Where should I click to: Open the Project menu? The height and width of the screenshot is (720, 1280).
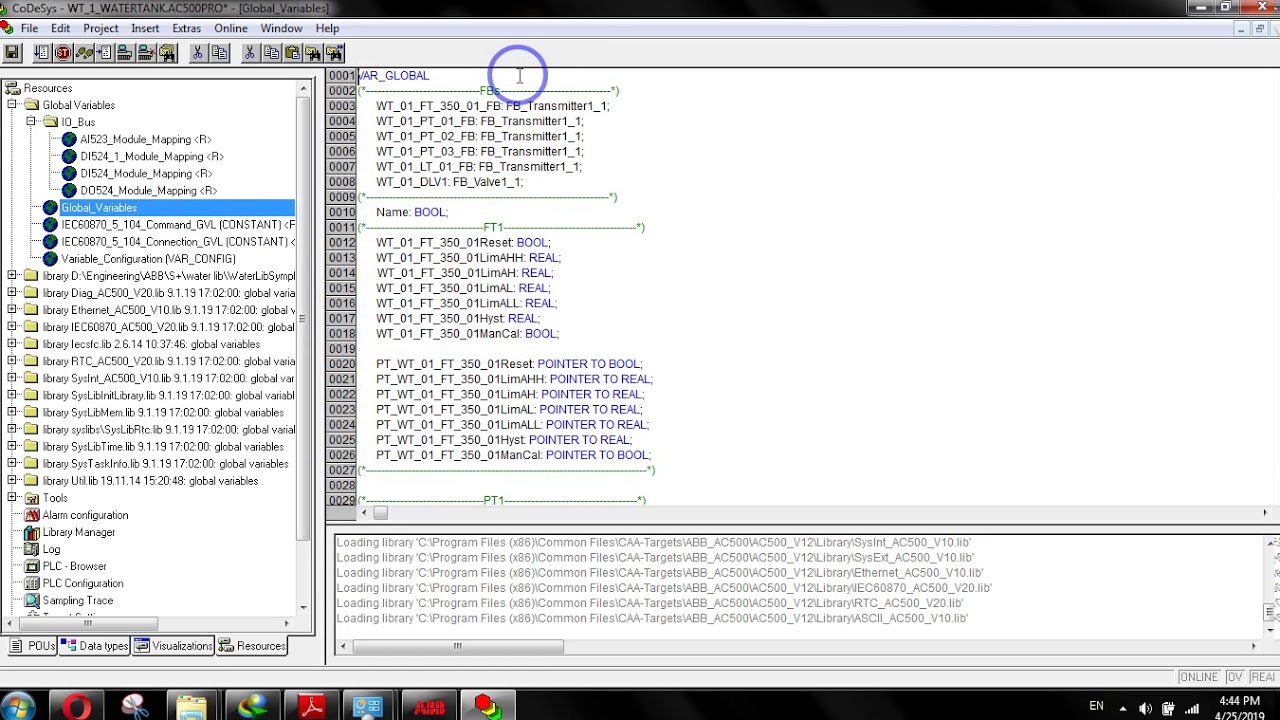[100, 28]
